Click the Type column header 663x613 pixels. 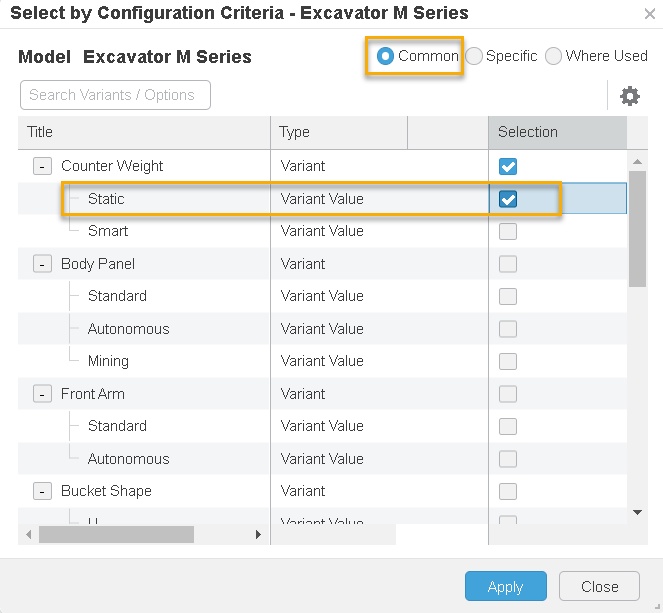(338, 132)
